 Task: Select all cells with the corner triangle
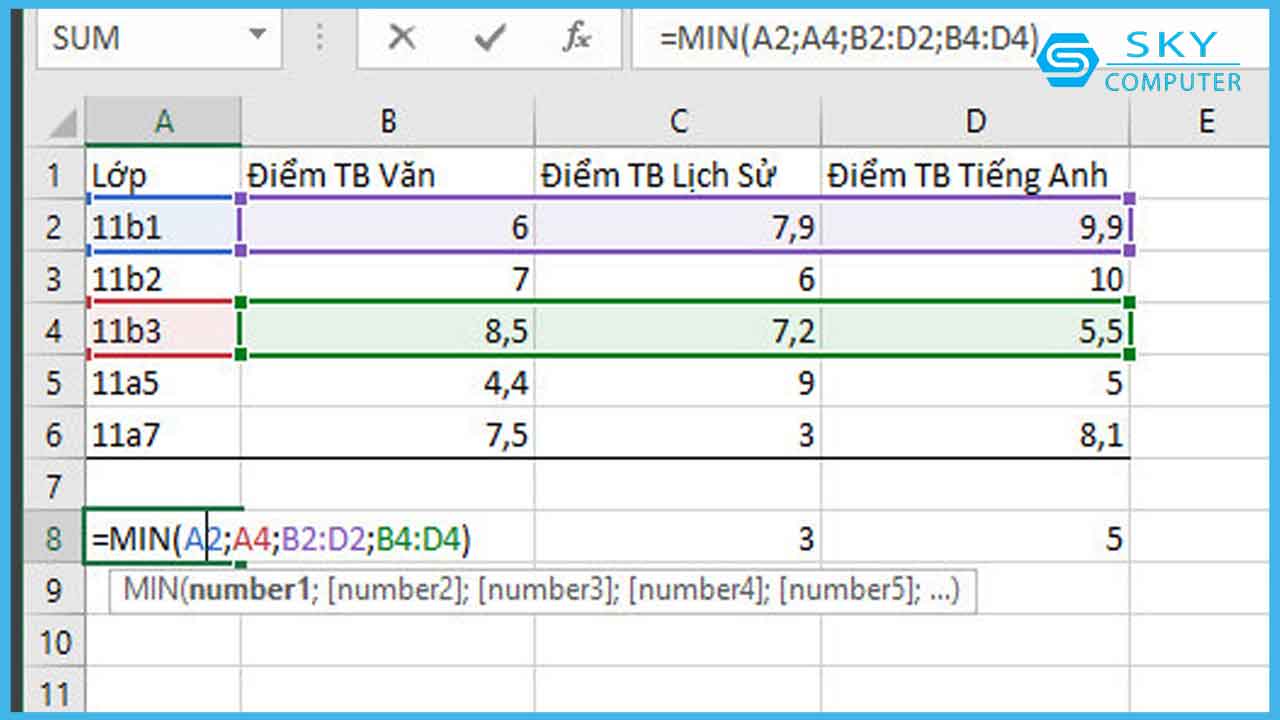[64, 123]
